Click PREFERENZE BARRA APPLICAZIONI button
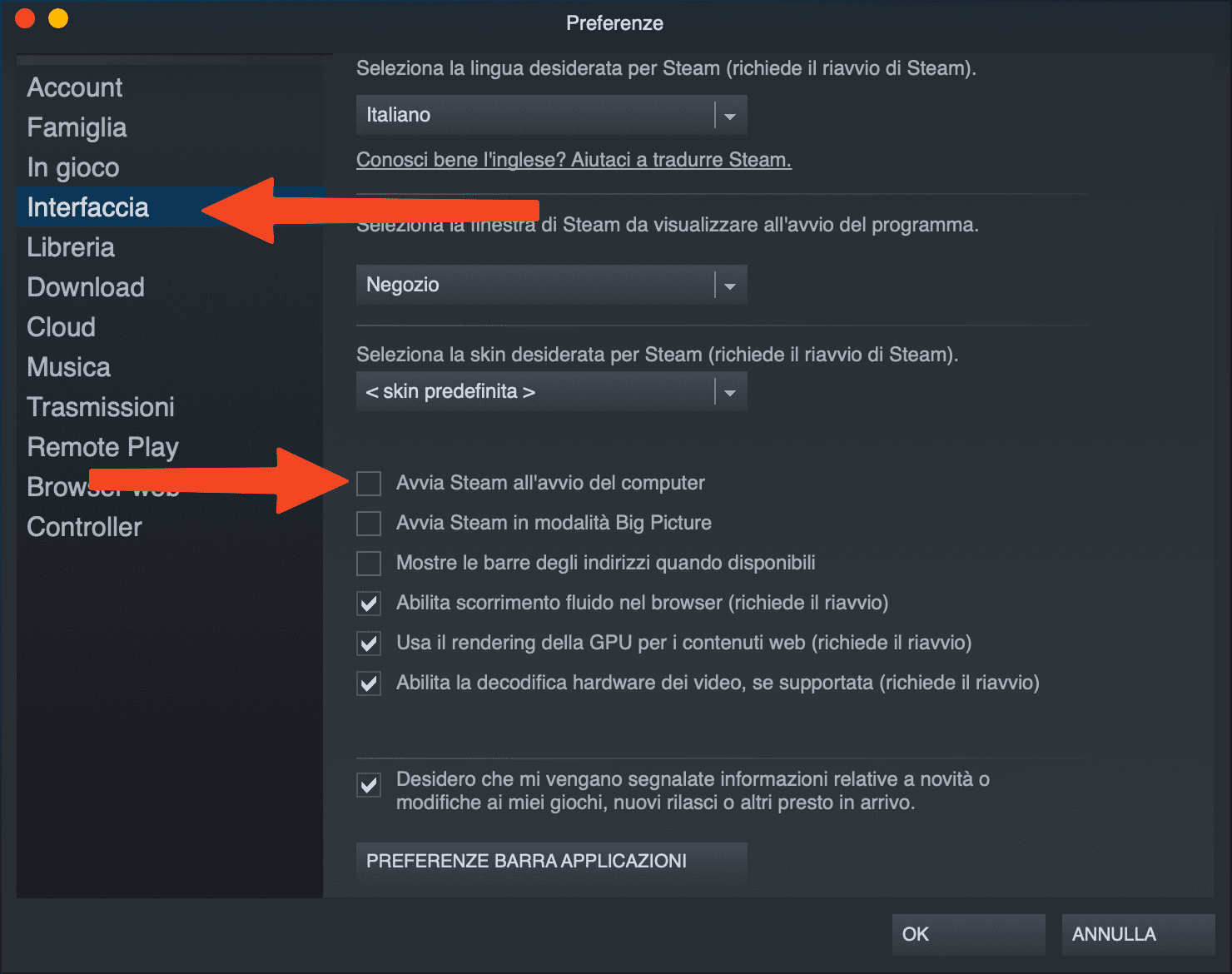Screen dimensions: 1232x974 [551, 862]
